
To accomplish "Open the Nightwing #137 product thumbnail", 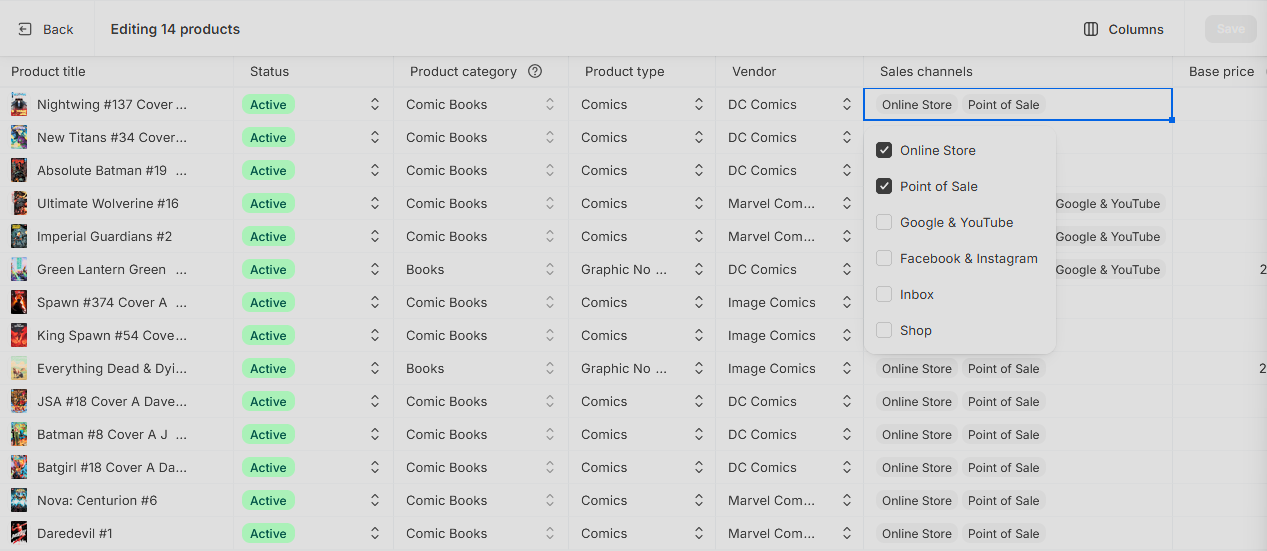I will tap(19, 104).
